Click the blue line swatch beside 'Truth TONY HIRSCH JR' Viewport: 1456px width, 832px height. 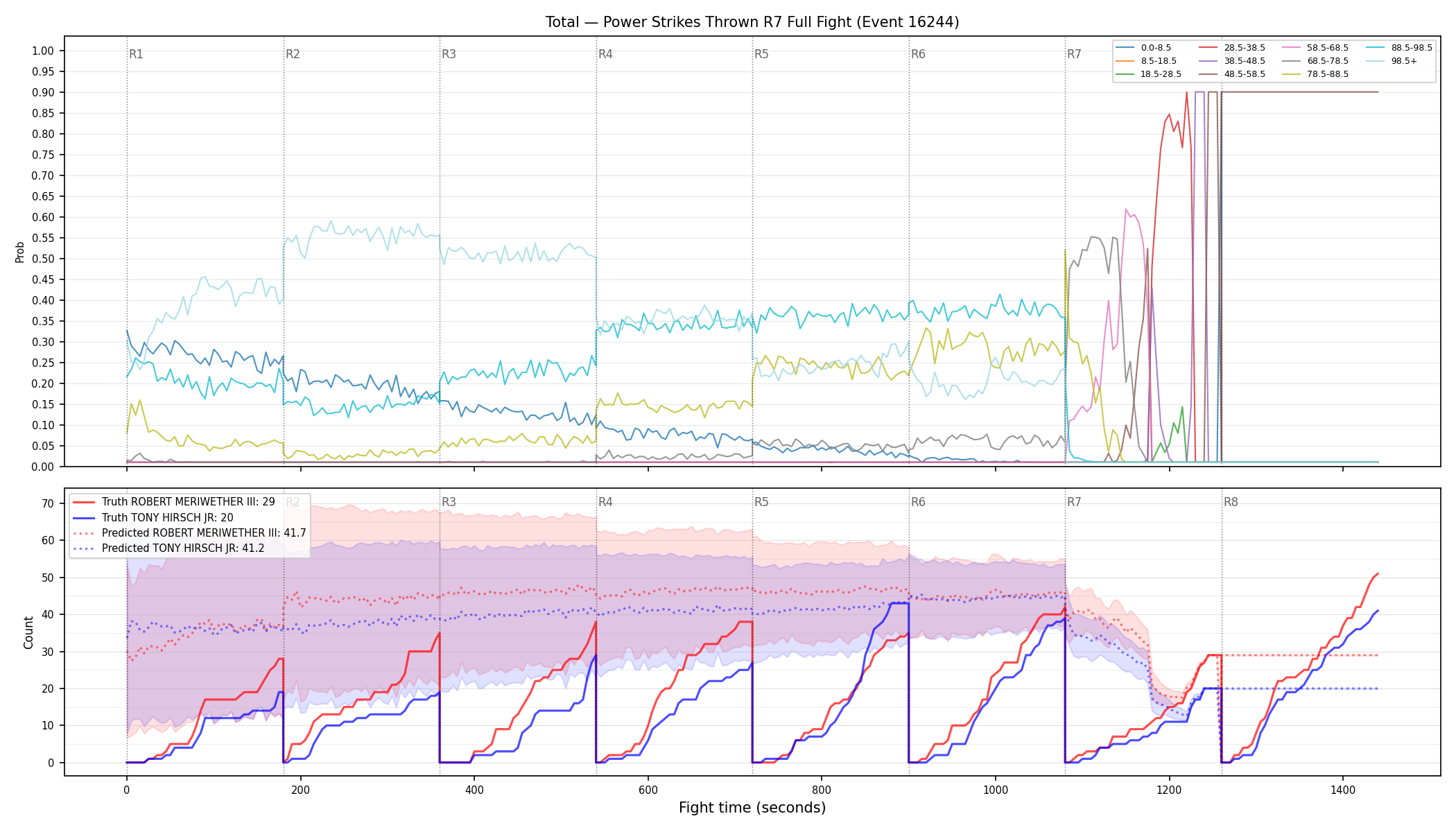coord(84,517)
